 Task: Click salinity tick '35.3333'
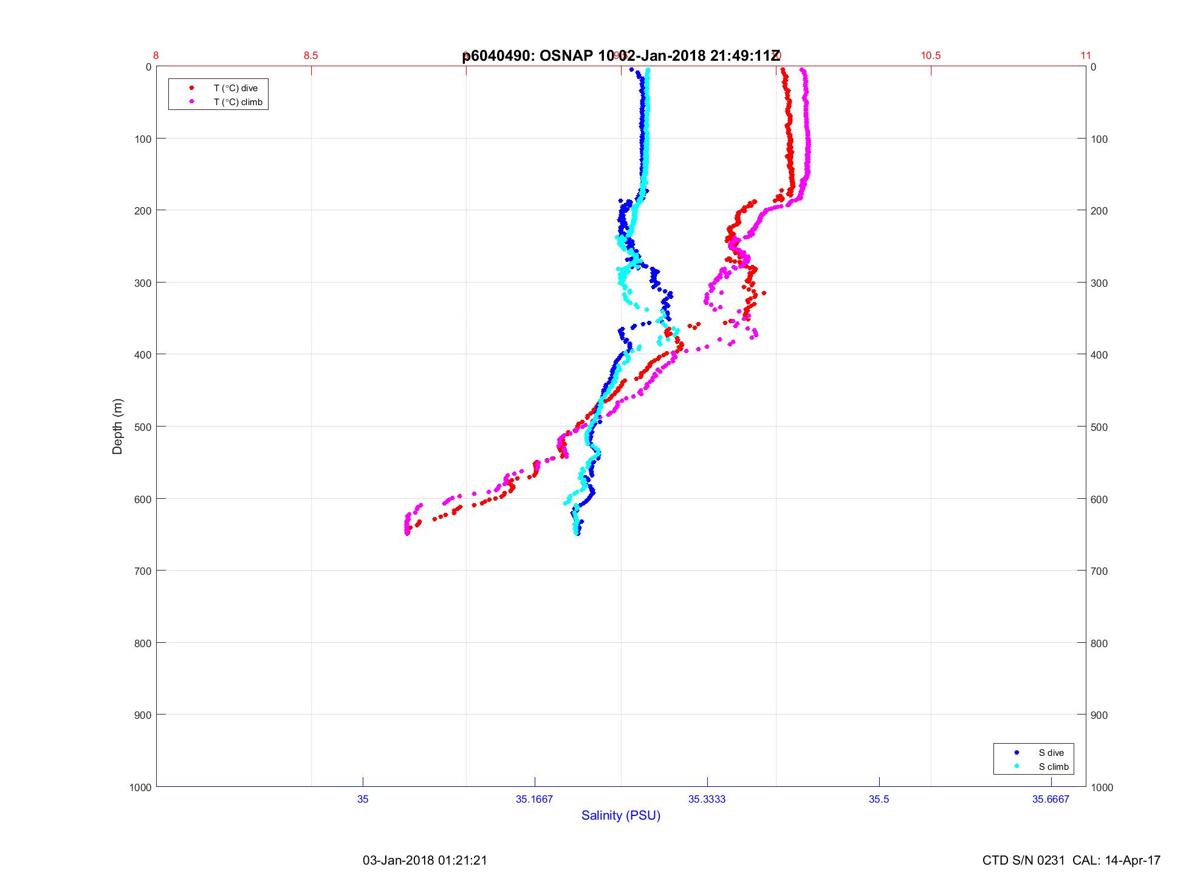[707, 798]
